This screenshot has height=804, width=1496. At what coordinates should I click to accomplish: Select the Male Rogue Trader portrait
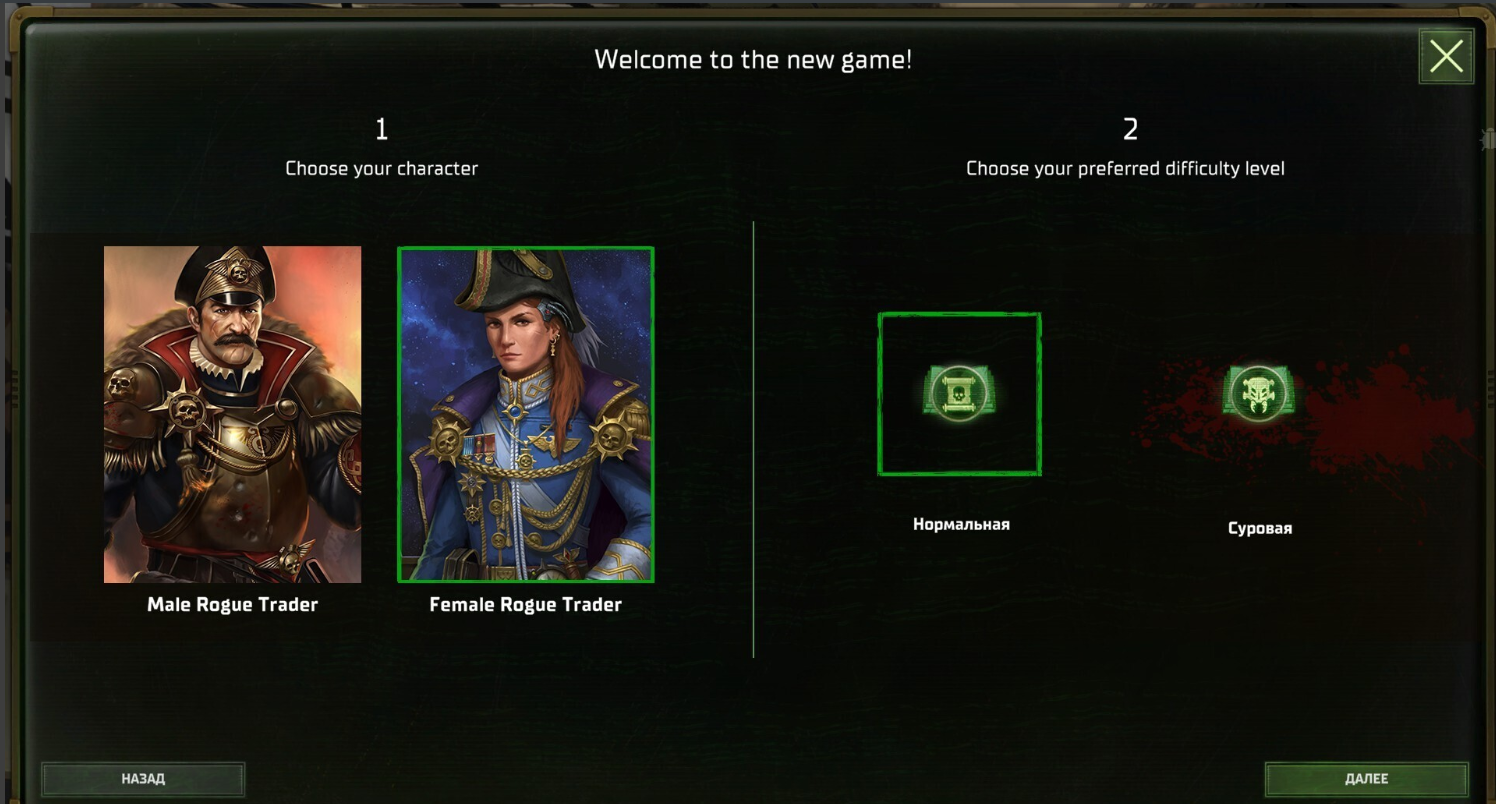tap(232, 414)
